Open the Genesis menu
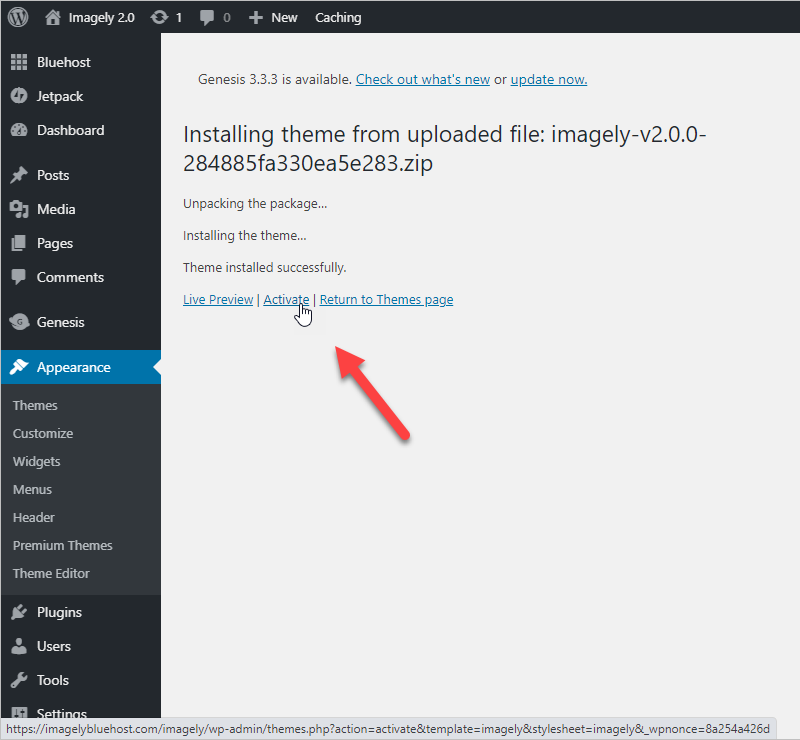Image resolution: width=800 pixels, height=740 pixels. [61, 323]
